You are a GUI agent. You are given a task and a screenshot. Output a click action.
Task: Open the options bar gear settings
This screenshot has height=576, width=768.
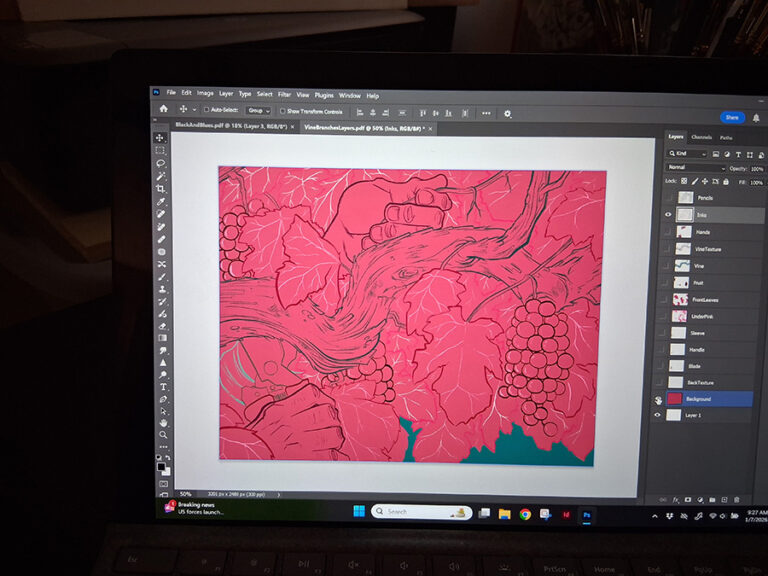(x=507, y=113)
